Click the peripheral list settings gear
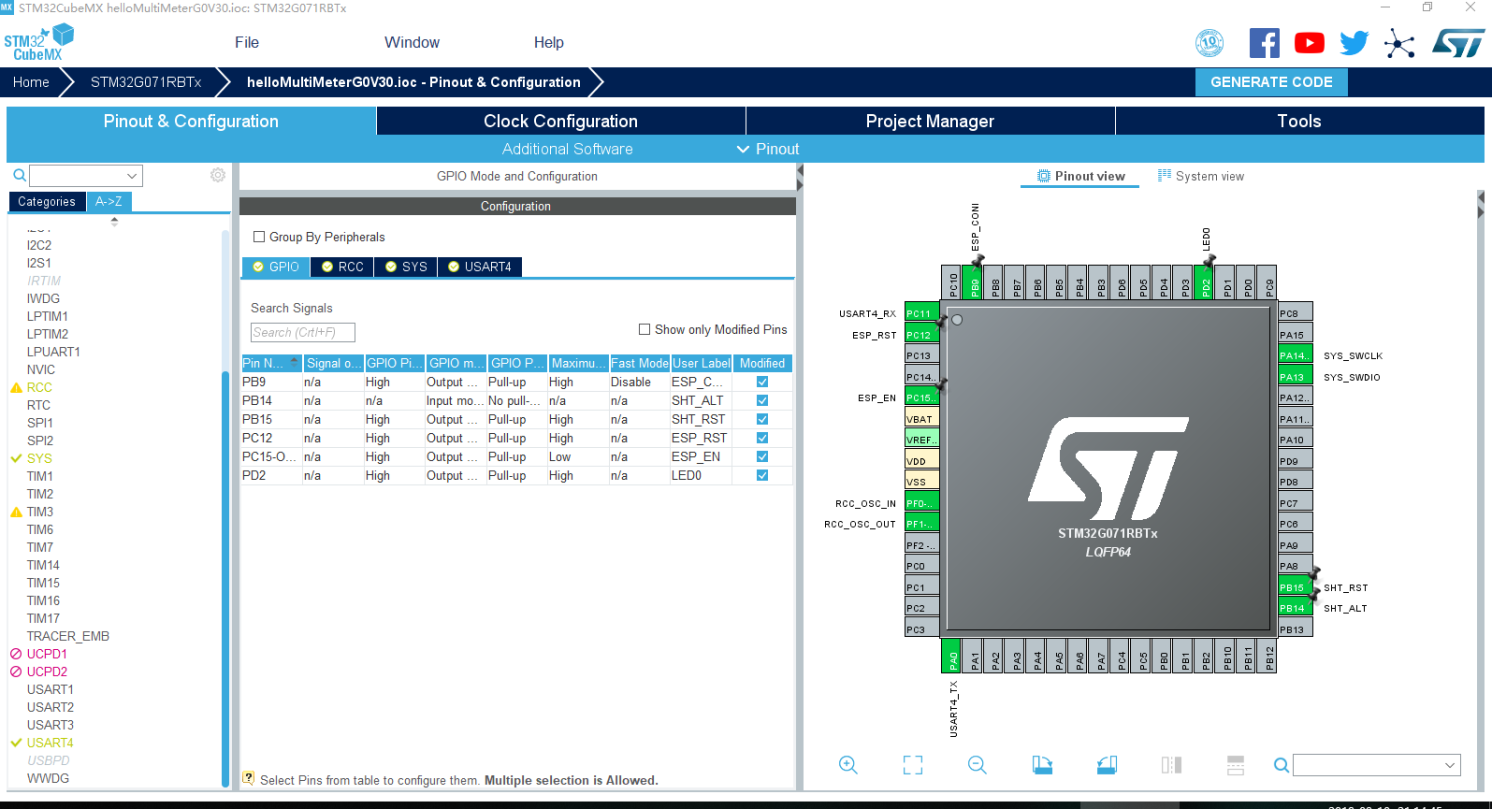Screen dimensions: 1492x809 click(x=218, y=175)
